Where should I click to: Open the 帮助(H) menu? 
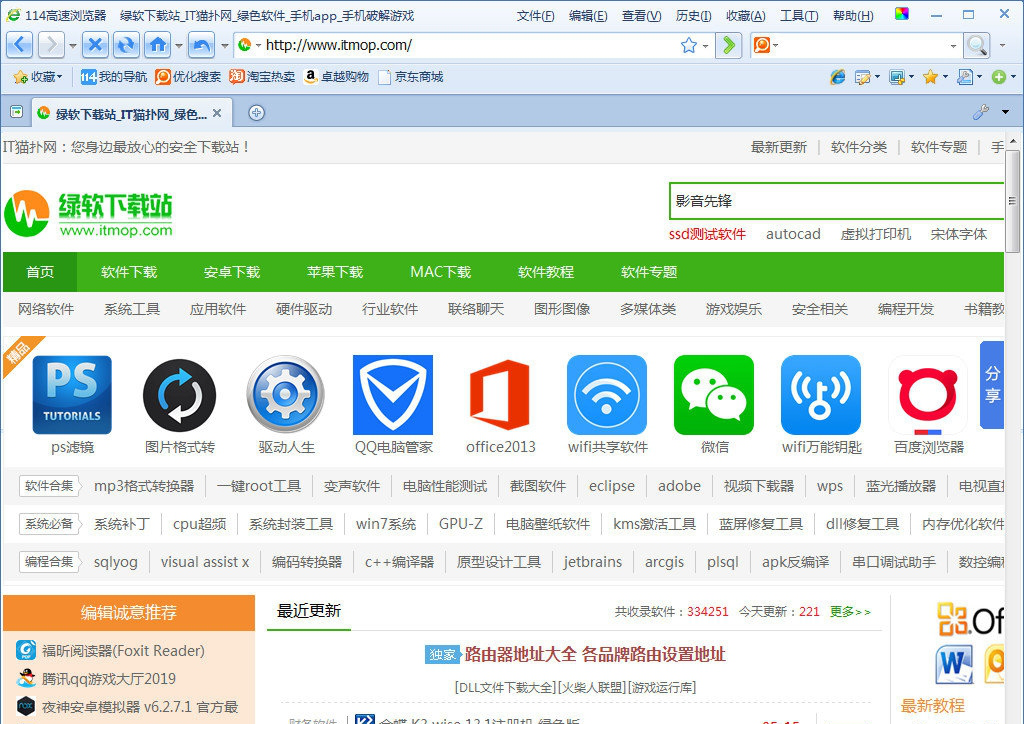[x=853, y=16]
